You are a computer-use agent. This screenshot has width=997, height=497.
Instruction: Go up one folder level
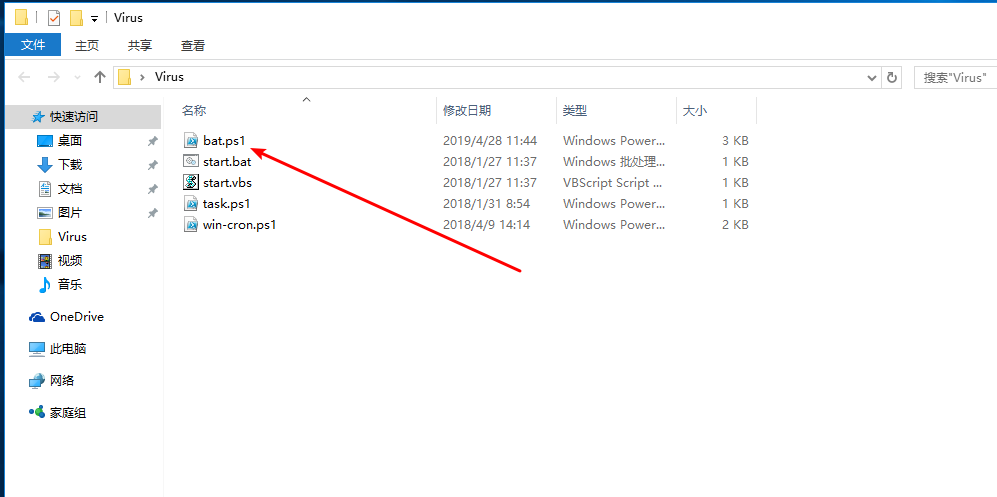pyautogui.click(x=99, y=78)
